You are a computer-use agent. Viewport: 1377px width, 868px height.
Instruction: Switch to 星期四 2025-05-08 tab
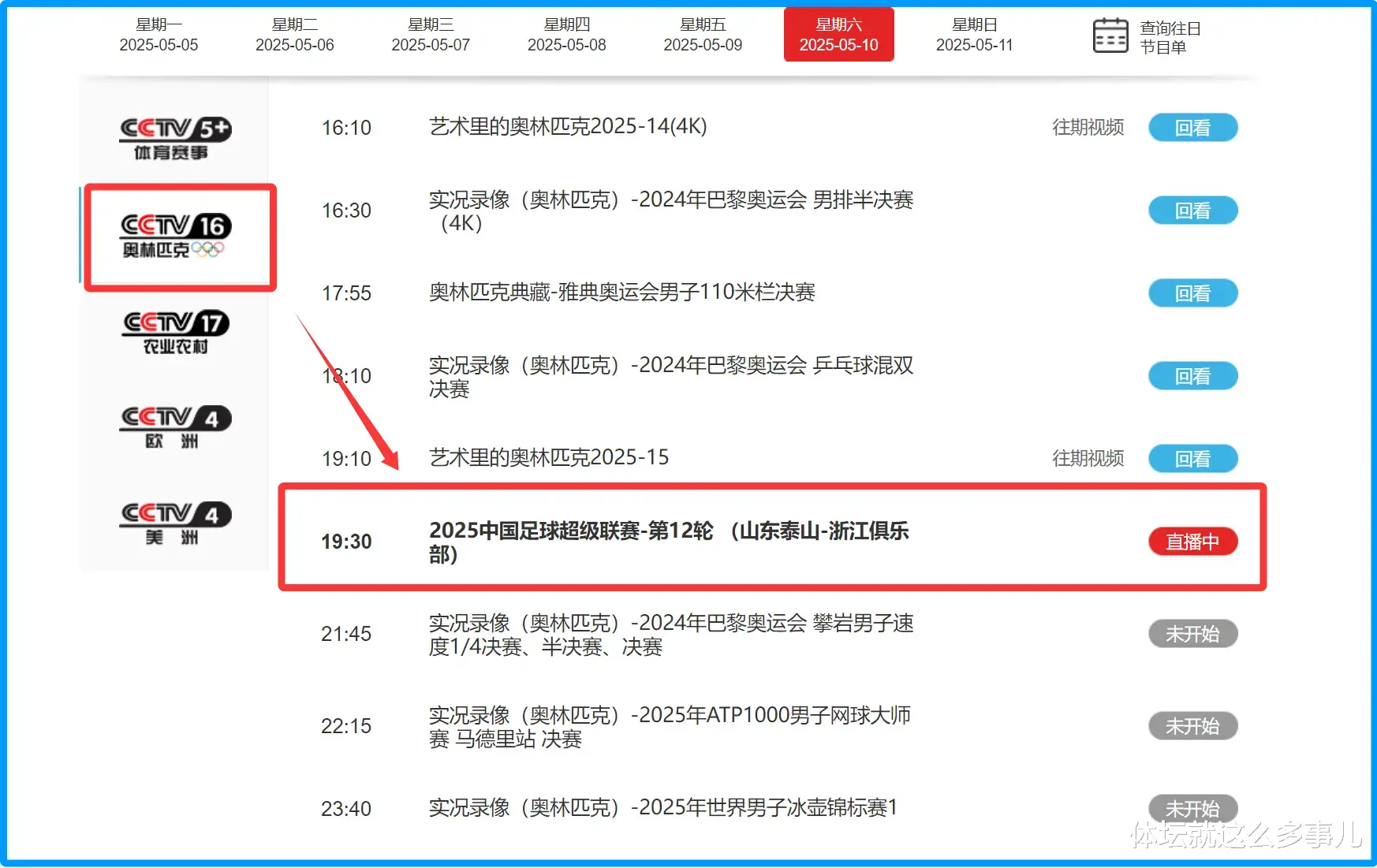[567, 35]
